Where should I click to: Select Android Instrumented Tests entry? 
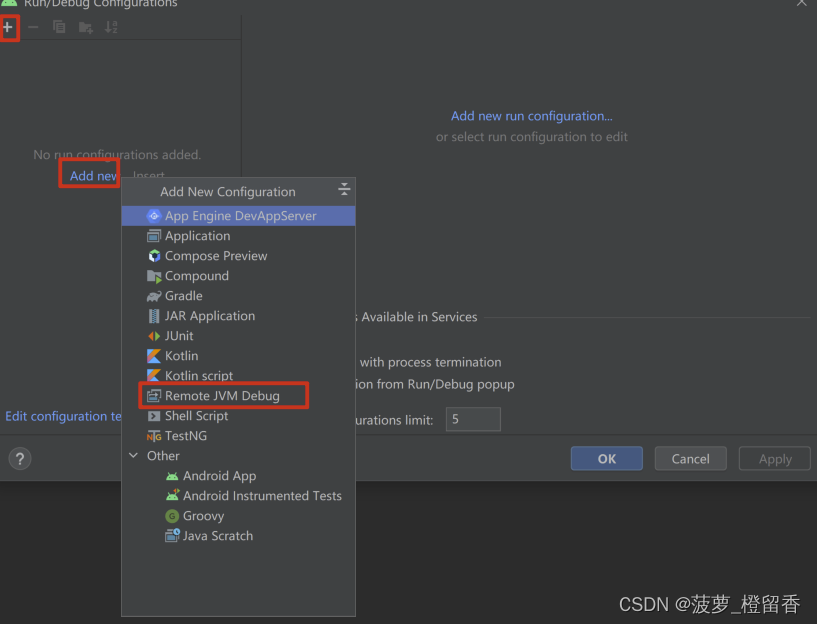pyautogui.click(x=238, y=496)
